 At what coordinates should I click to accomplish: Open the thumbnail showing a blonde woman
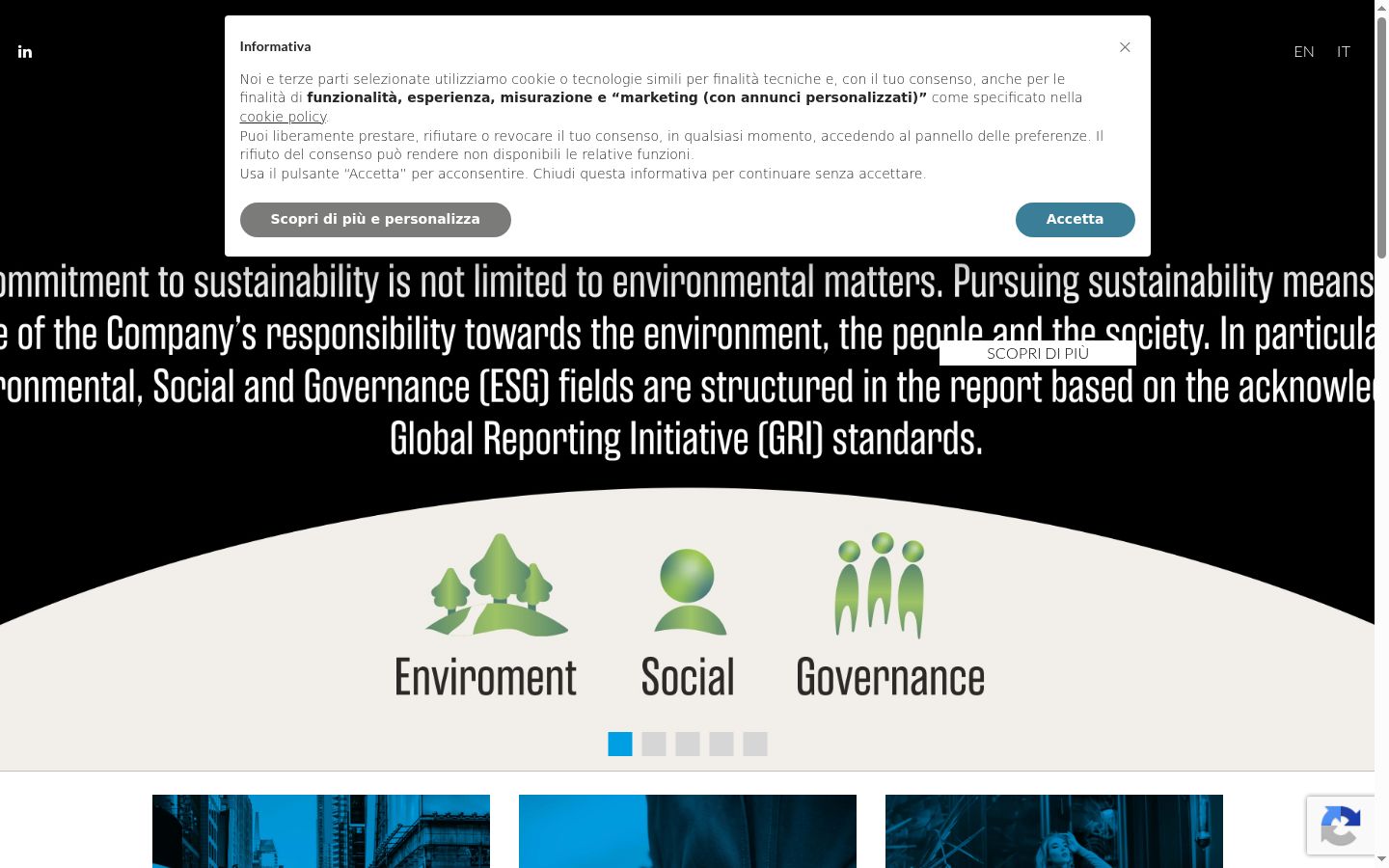click(x=1054, y=831)
